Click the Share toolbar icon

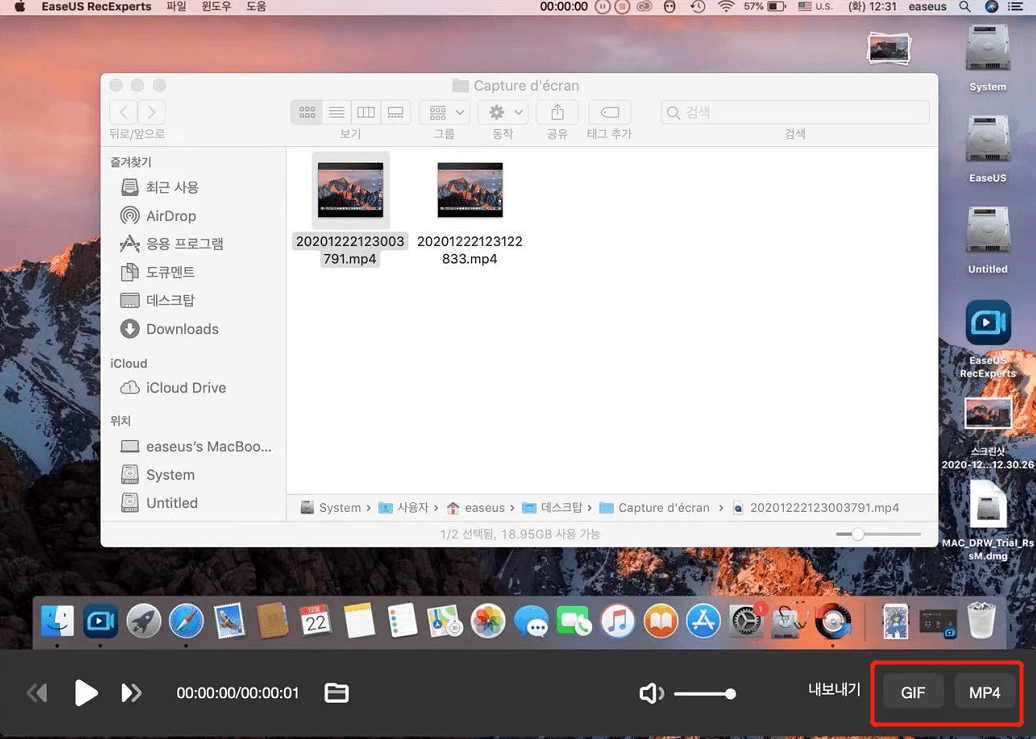pyautogui.click(x=558, y=112)
